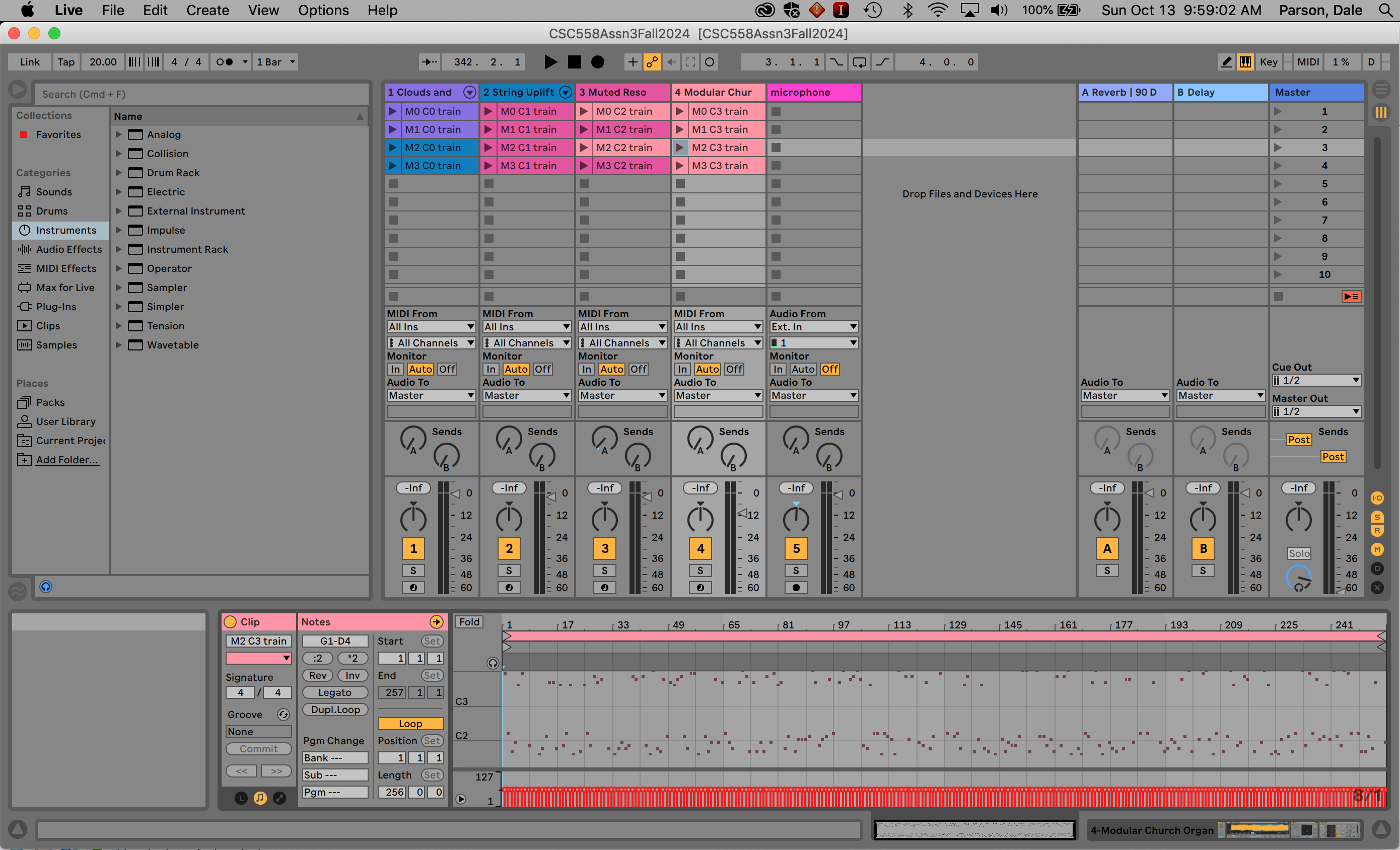
Task: Click track 2 Send A knob
Action: (x=509, y=439)
